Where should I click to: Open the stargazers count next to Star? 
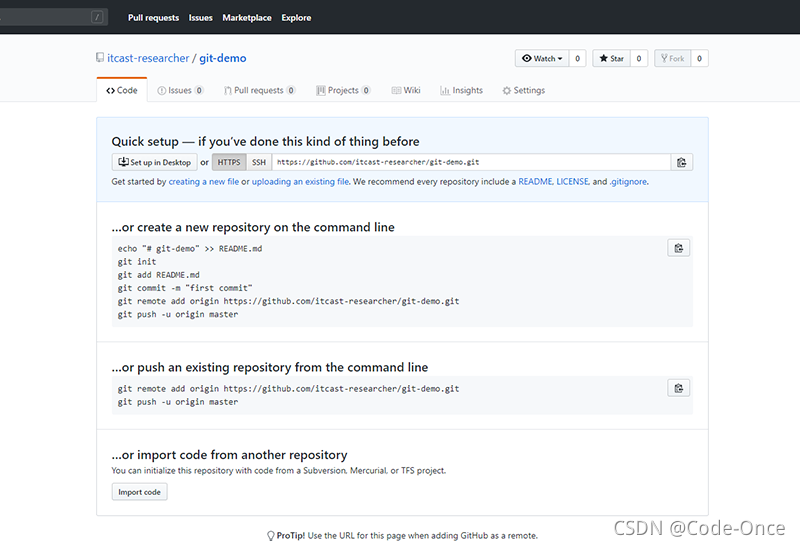point(639,58)
